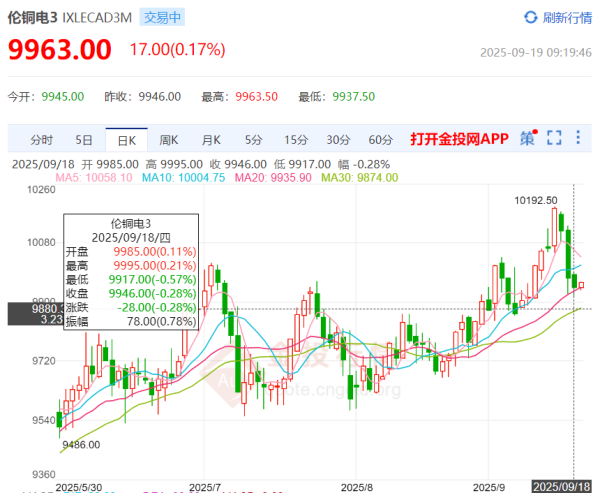Click the 最高 value 9963.50
The image size is (600, 493).
coord(256,96)
